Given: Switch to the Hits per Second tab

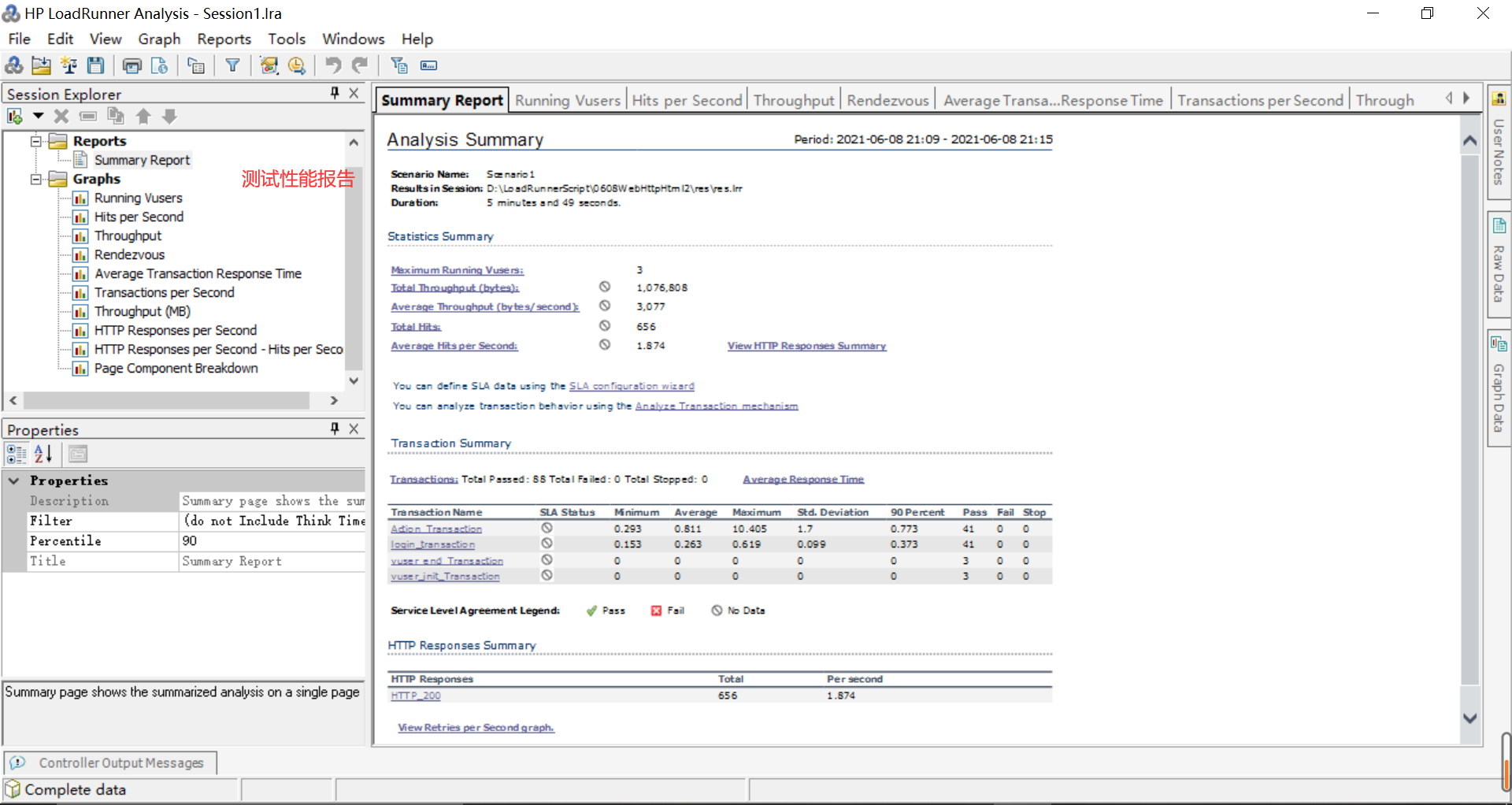Looking at the screenshot, I should point(687,100).
